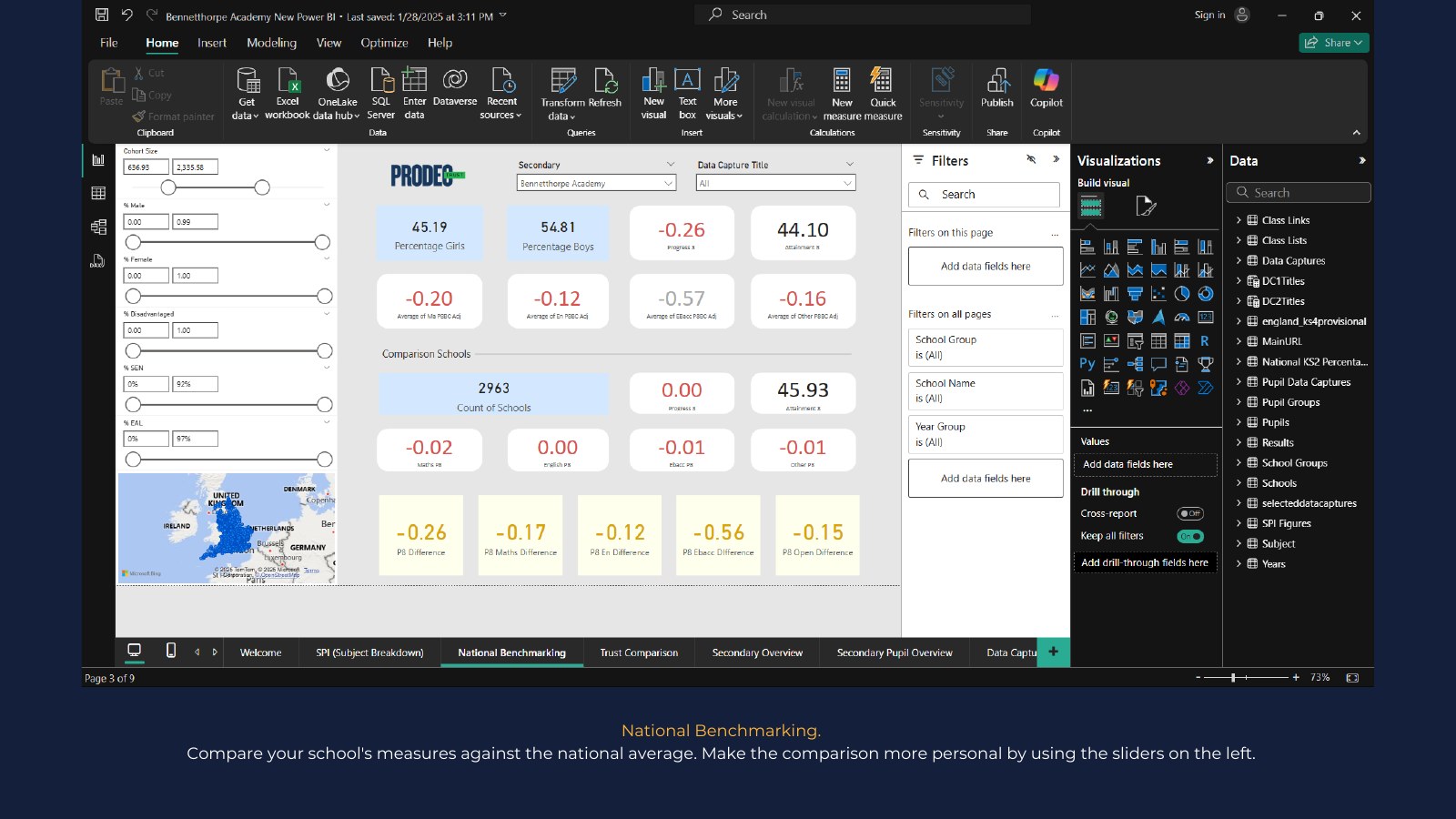Switch to mobile layout icon

tap(171, 651)
